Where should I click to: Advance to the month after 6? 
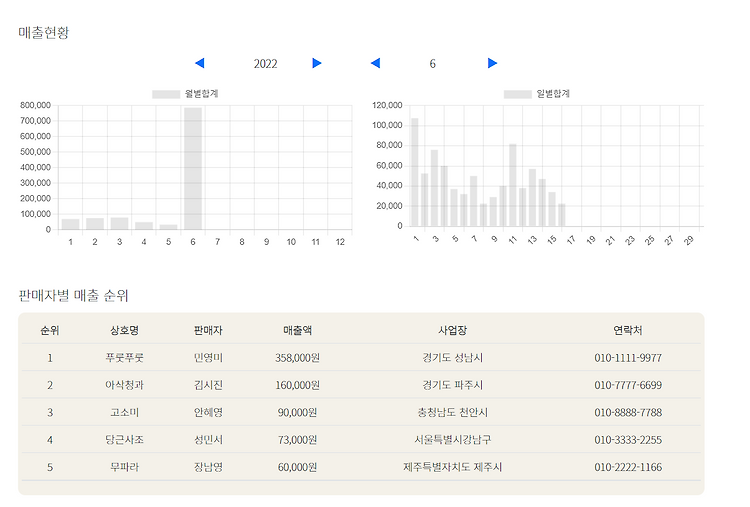pyautogui.click(x=492, y=63)
